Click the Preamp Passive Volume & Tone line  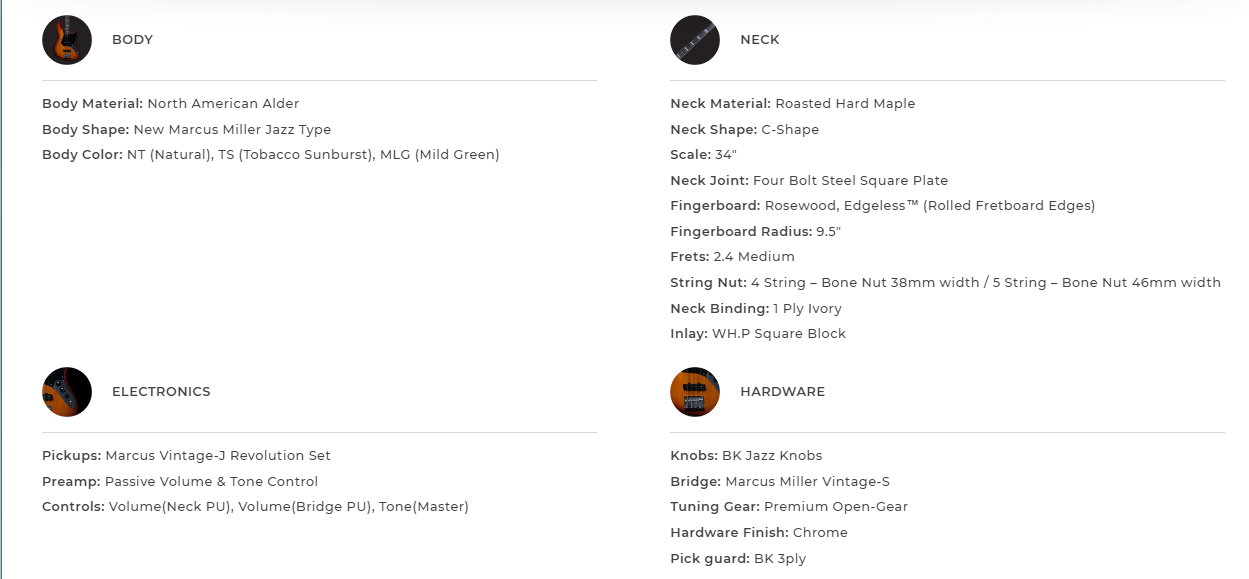coord(180,482)
